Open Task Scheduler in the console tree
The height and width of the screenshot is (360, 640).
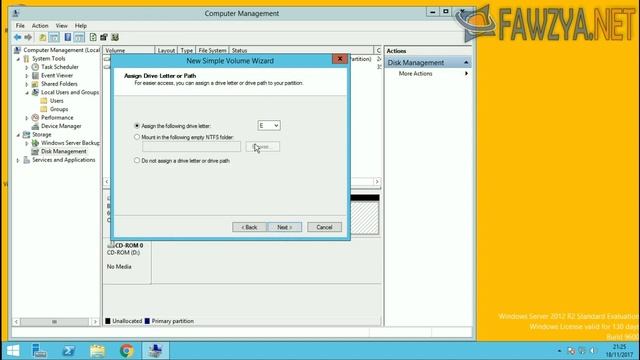coord(60,67)
